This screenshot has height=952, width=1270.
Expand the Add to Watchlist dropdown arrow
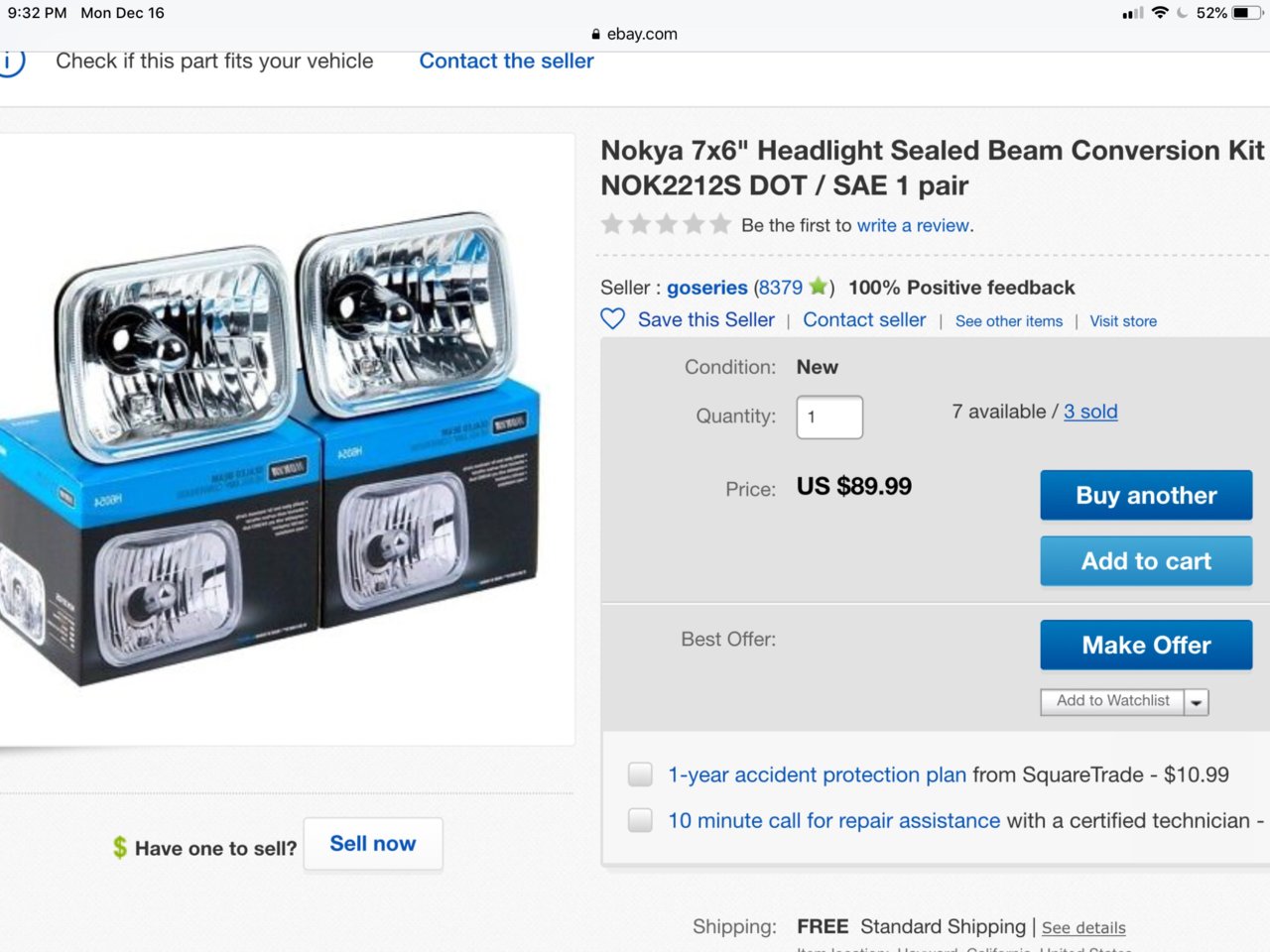pos(1197,702)
